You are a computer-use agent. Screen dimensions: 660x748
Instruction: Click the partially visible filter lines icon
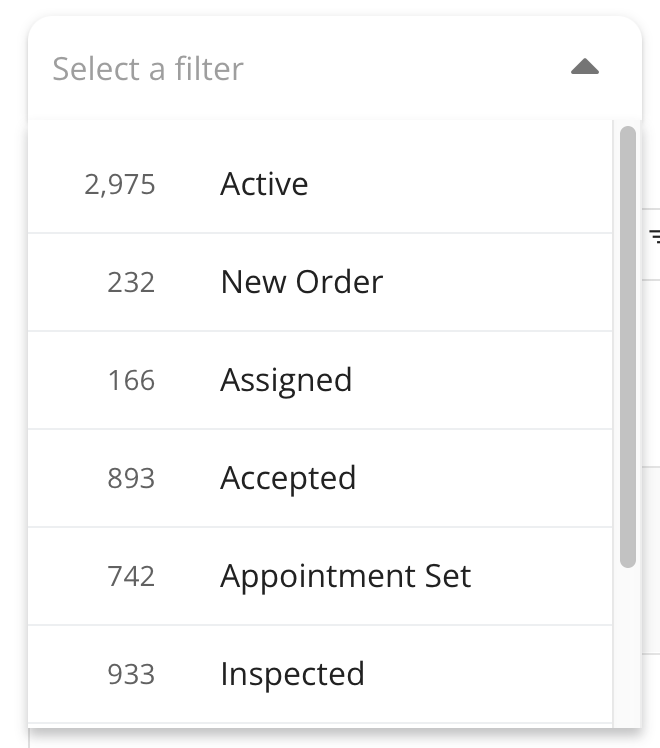coord(655,236)
